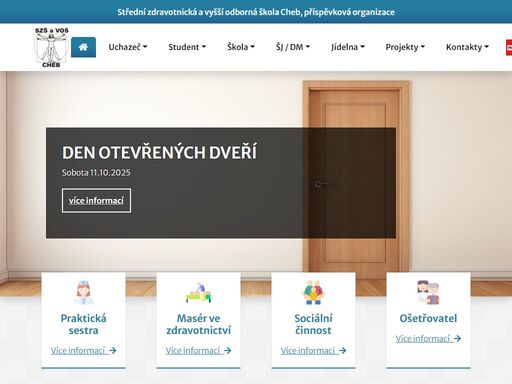Expand the Student dropdown menu
Image resolution: width=512 pixels, height=384 pixels.
(x=187, y=47)
